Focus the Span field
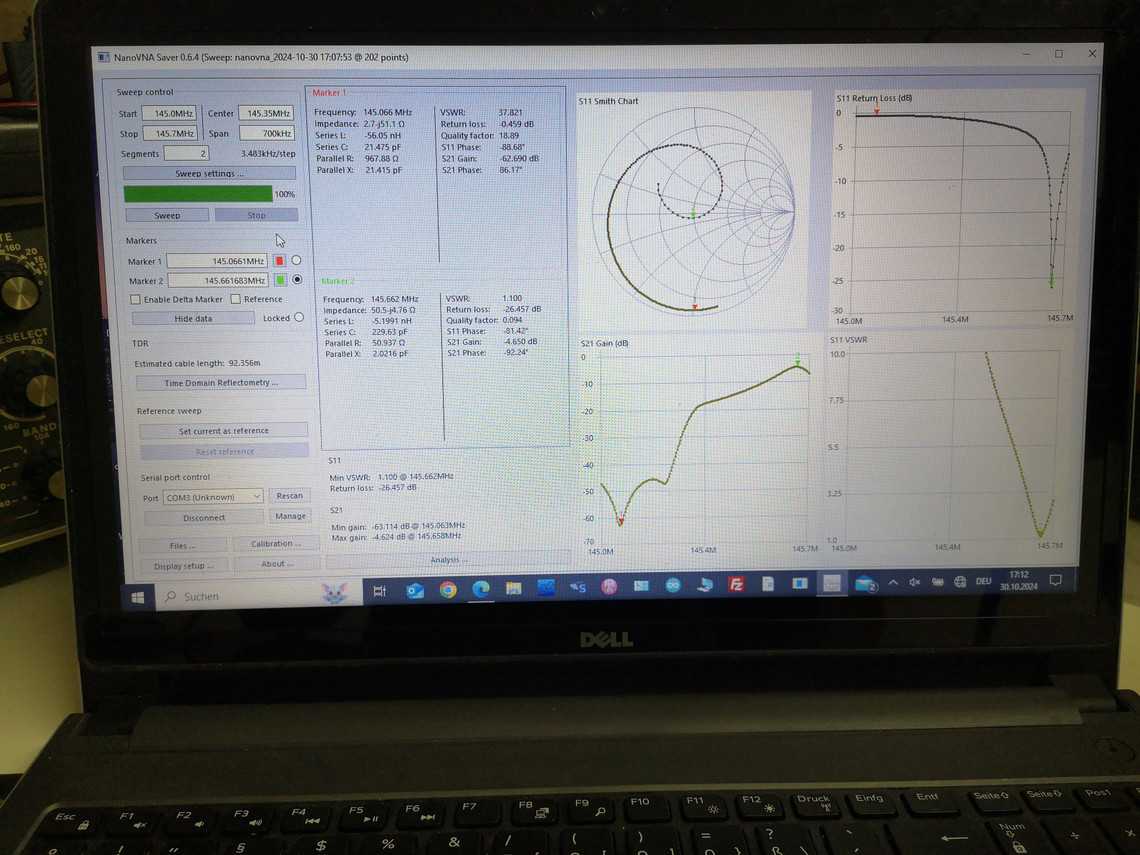The width and height of the screenshot is (1140, 855). click(267, 133)
